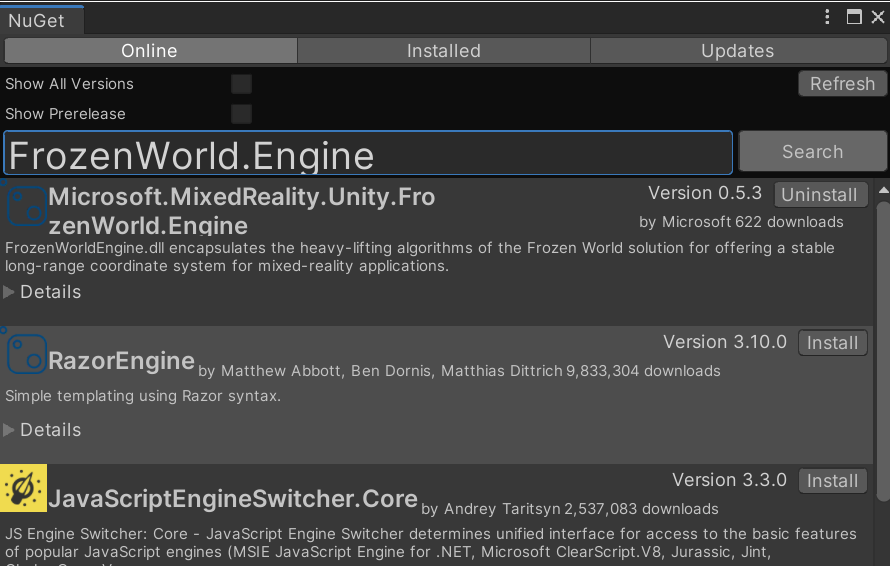Switch to the Installed tab
Screen dimensions: 890x566
click(x=444, y=51)
